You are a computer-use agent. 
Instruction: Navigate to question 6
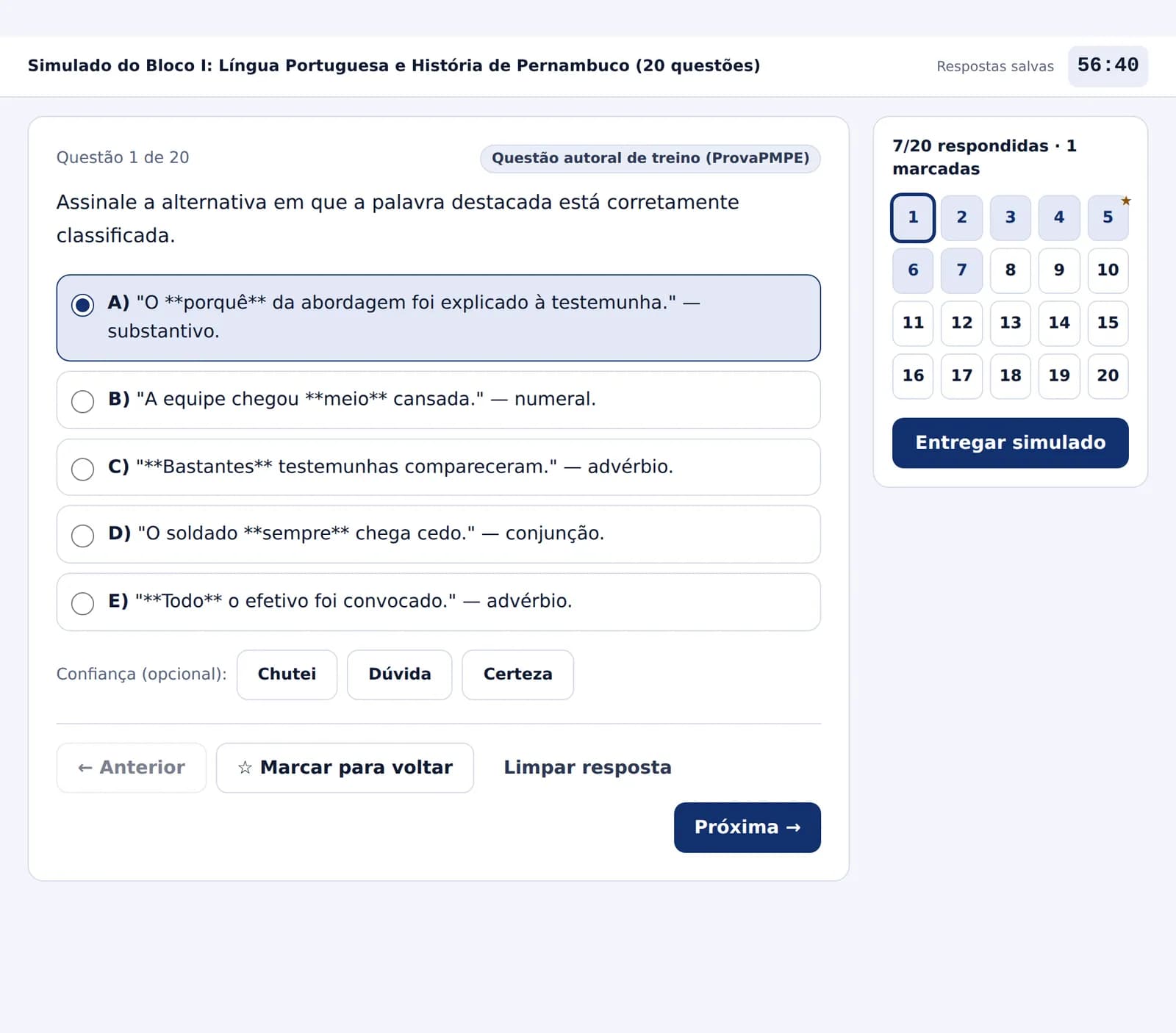[913, 270]
